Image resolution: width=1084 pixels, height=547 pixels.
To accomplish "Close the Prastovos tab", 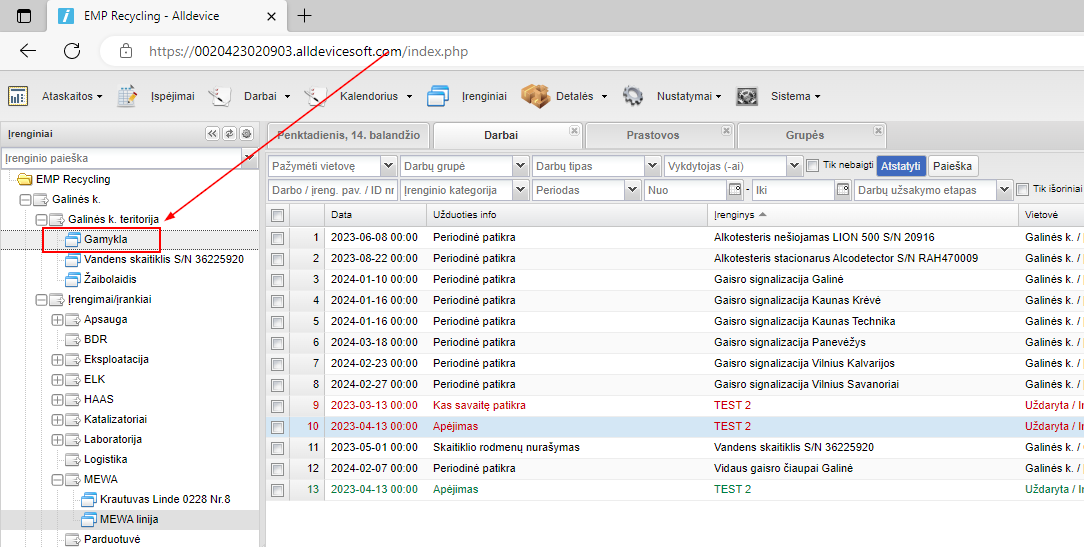I will [x=724, y=130].
